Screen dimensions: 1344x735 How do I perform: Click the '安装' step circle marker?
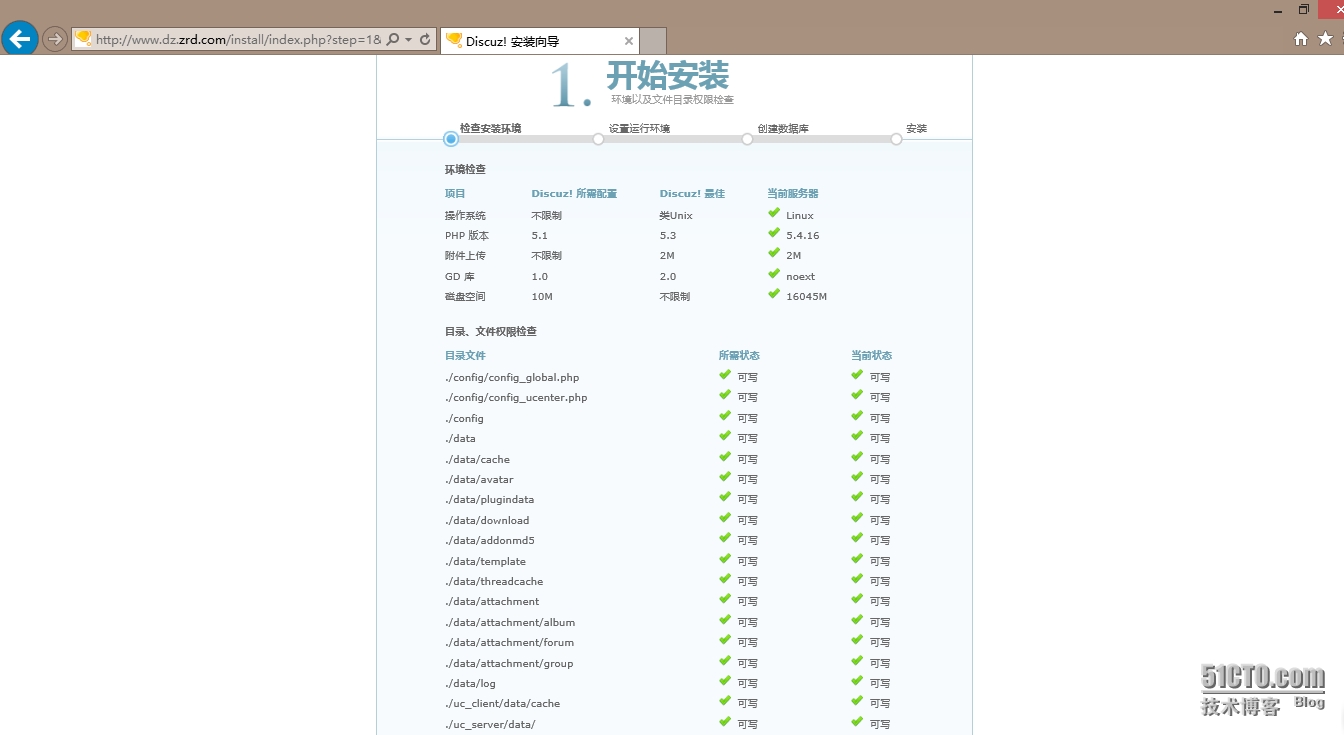click(x=896, y=139)
